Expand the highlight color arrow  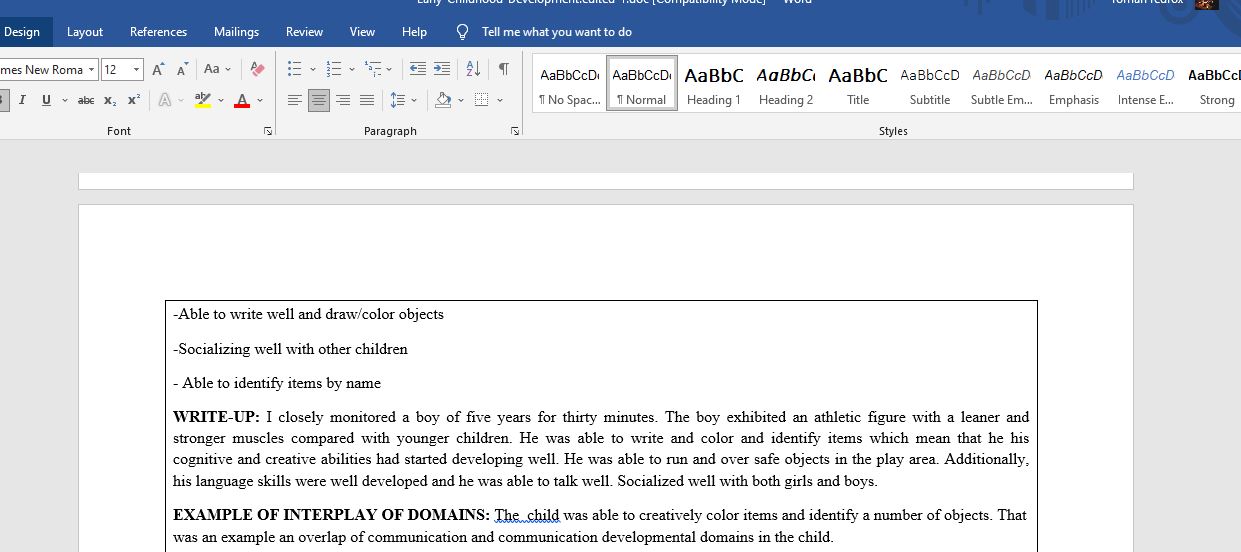click(219, 100)
